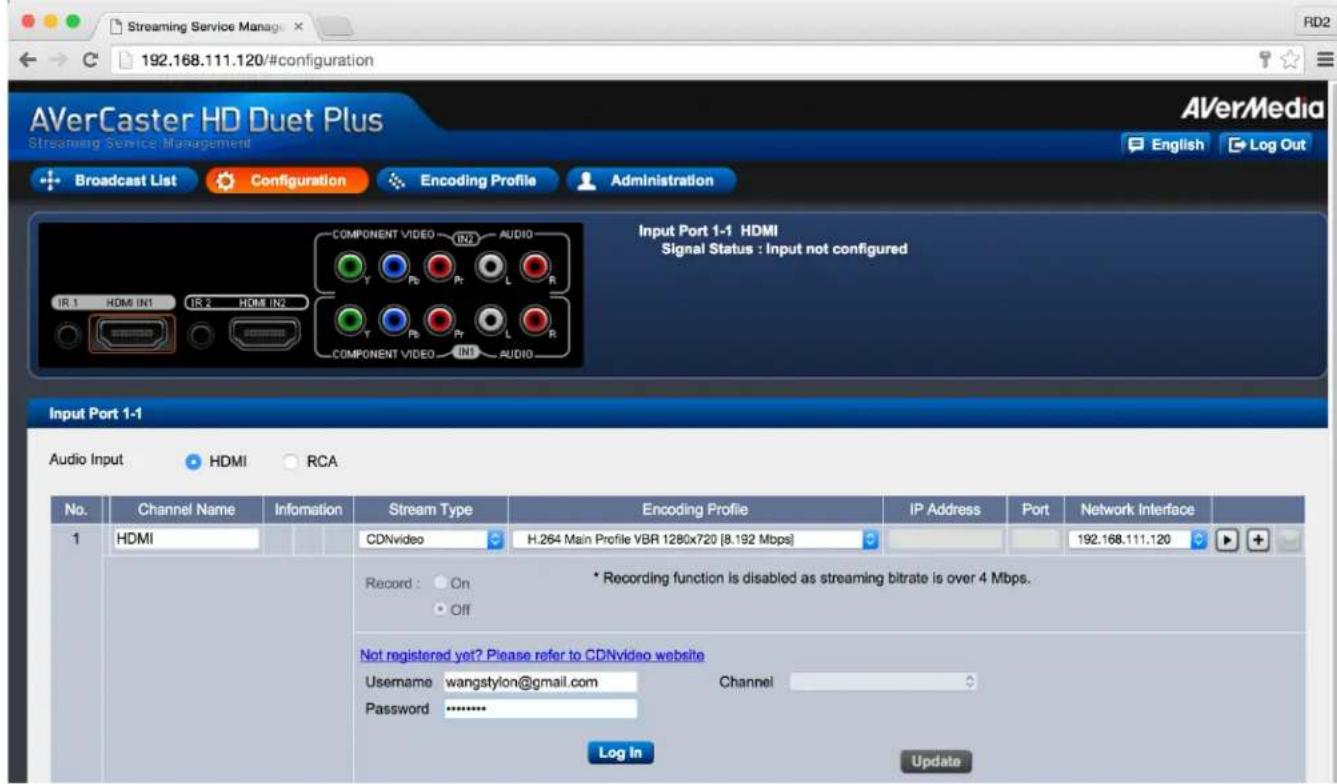
Task: Click the disabled minus button in row 1
Action: (1290, 540)
